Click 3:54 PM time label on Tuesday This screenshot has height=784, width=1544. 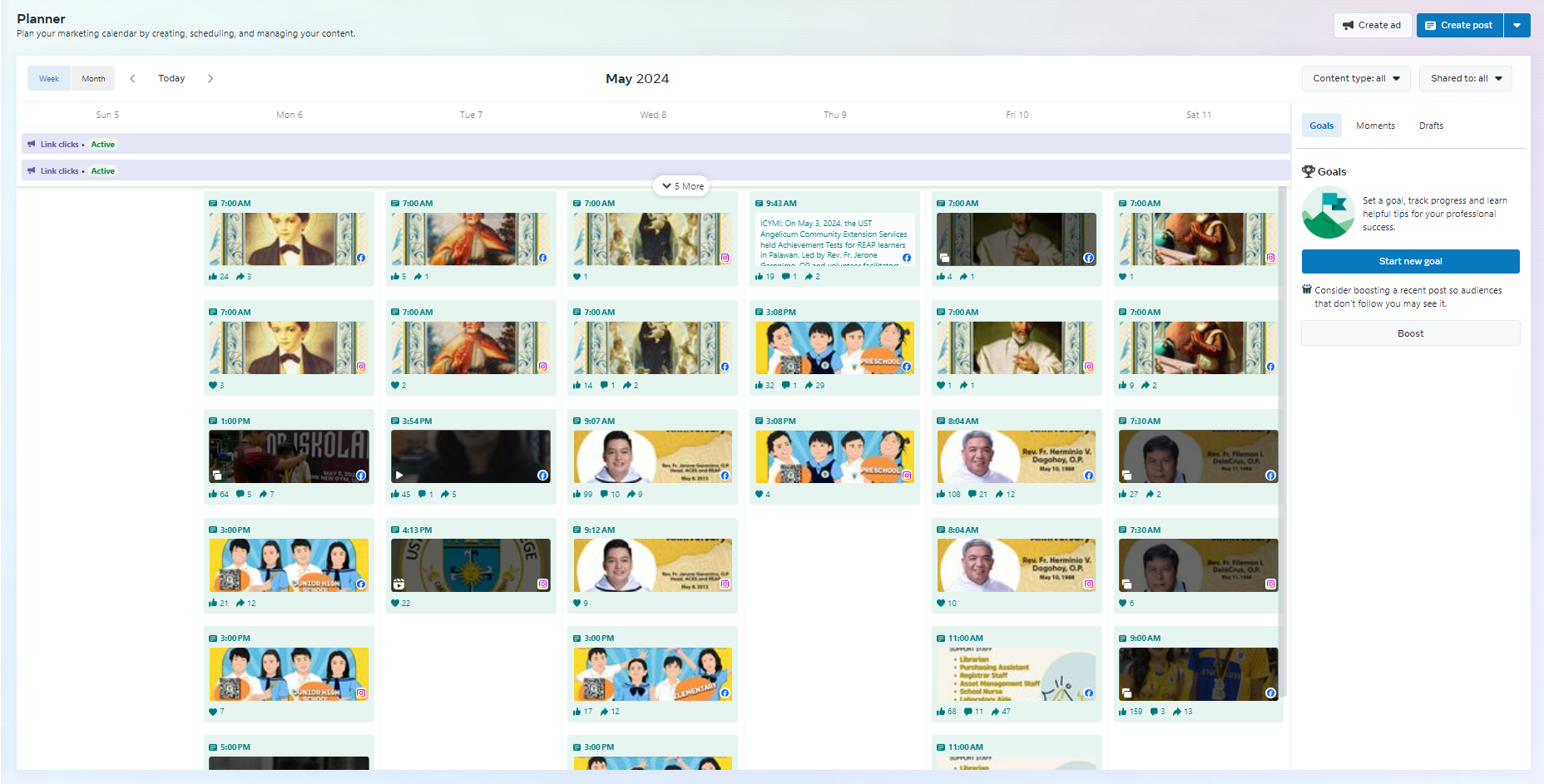tap(417, 422)
